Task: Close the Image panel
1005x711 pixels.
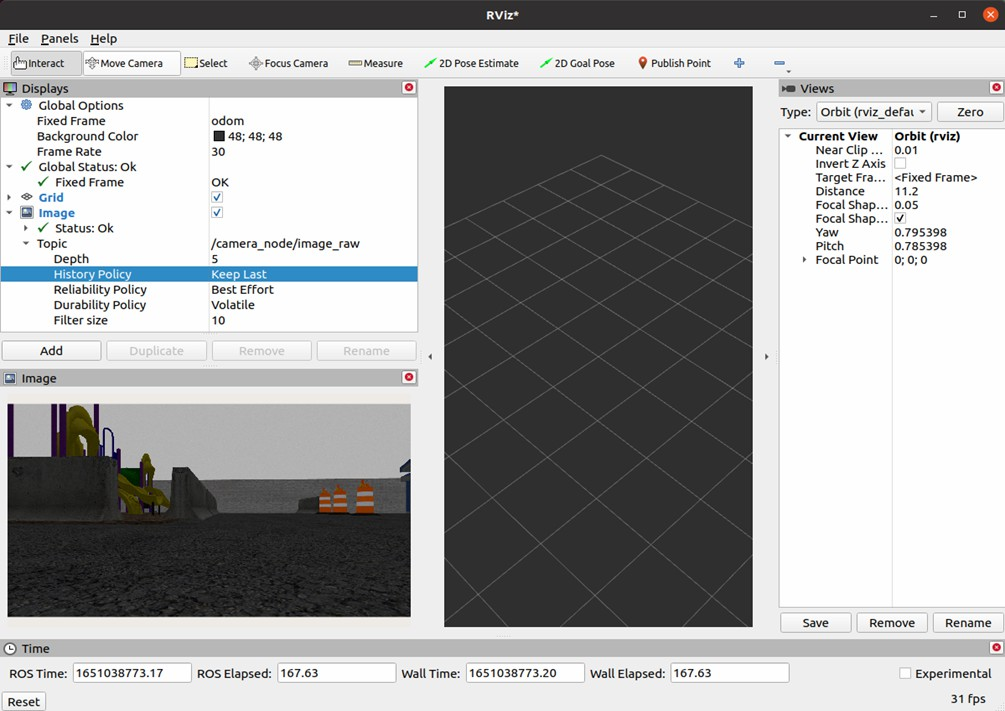Action: 409,377
